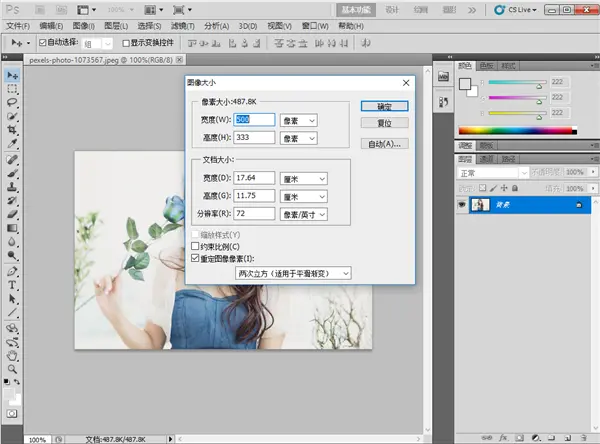Choose the Clone Stamp tool

click(12, 187)
